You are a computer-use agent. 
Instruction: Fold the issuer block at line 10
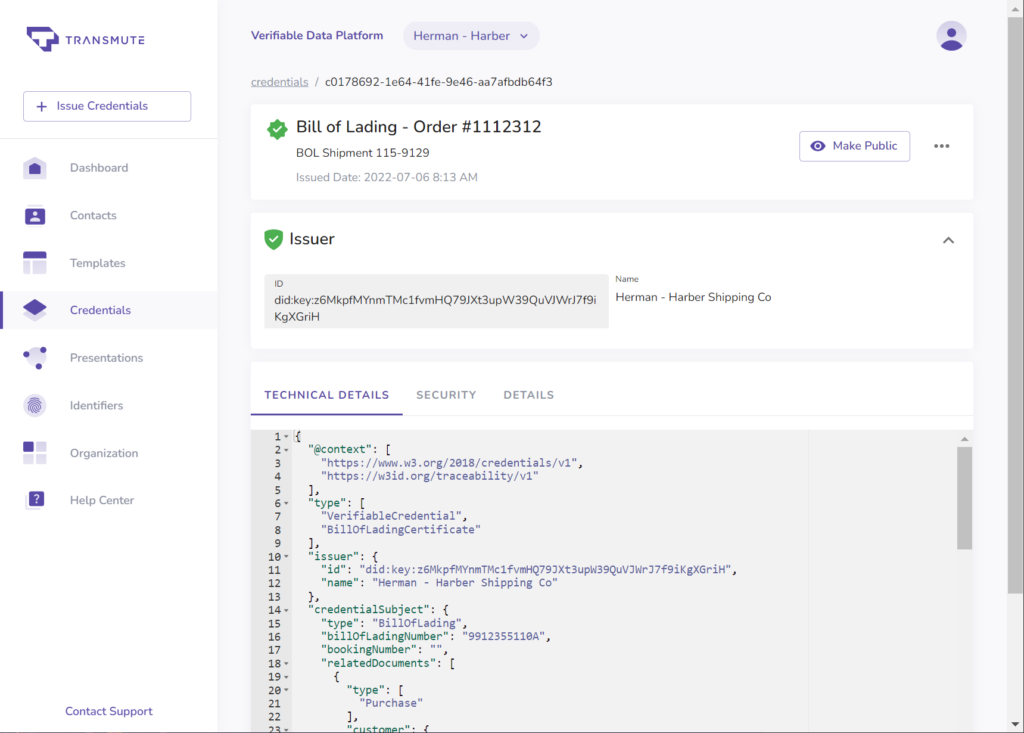tap(286, 557)
